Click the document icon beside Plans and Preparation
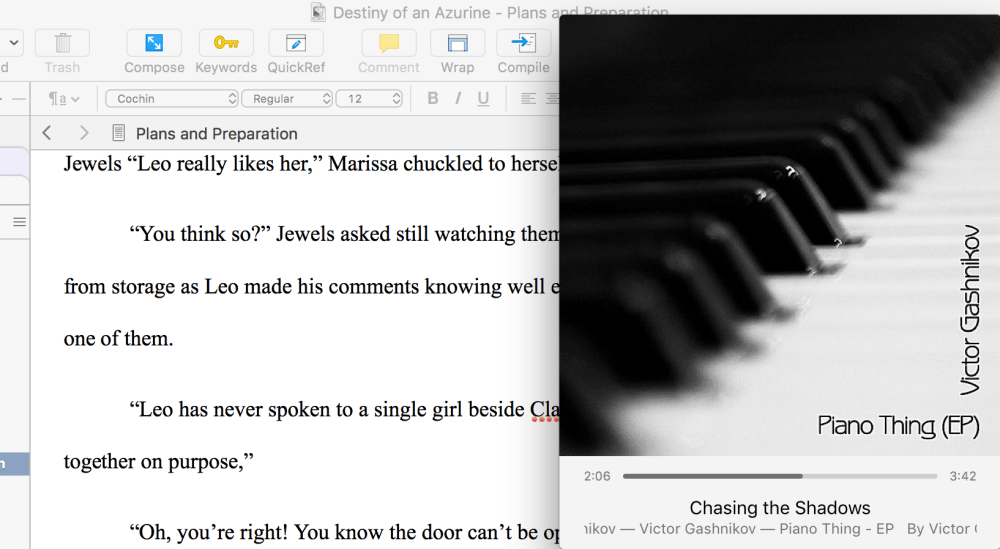 (x=118, y=133)
